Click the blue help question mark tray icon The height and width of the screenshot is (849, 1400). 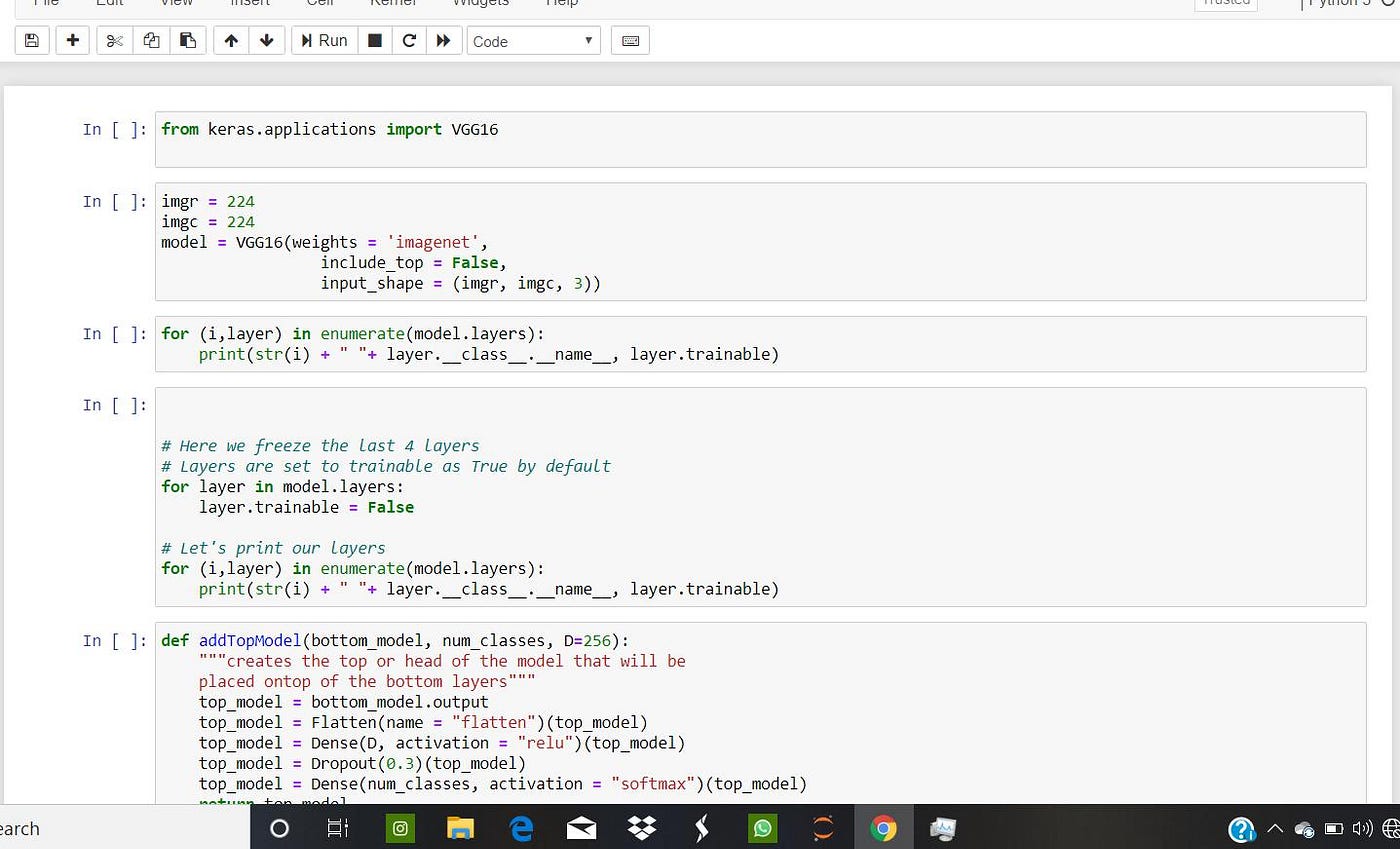(1241, 829)
